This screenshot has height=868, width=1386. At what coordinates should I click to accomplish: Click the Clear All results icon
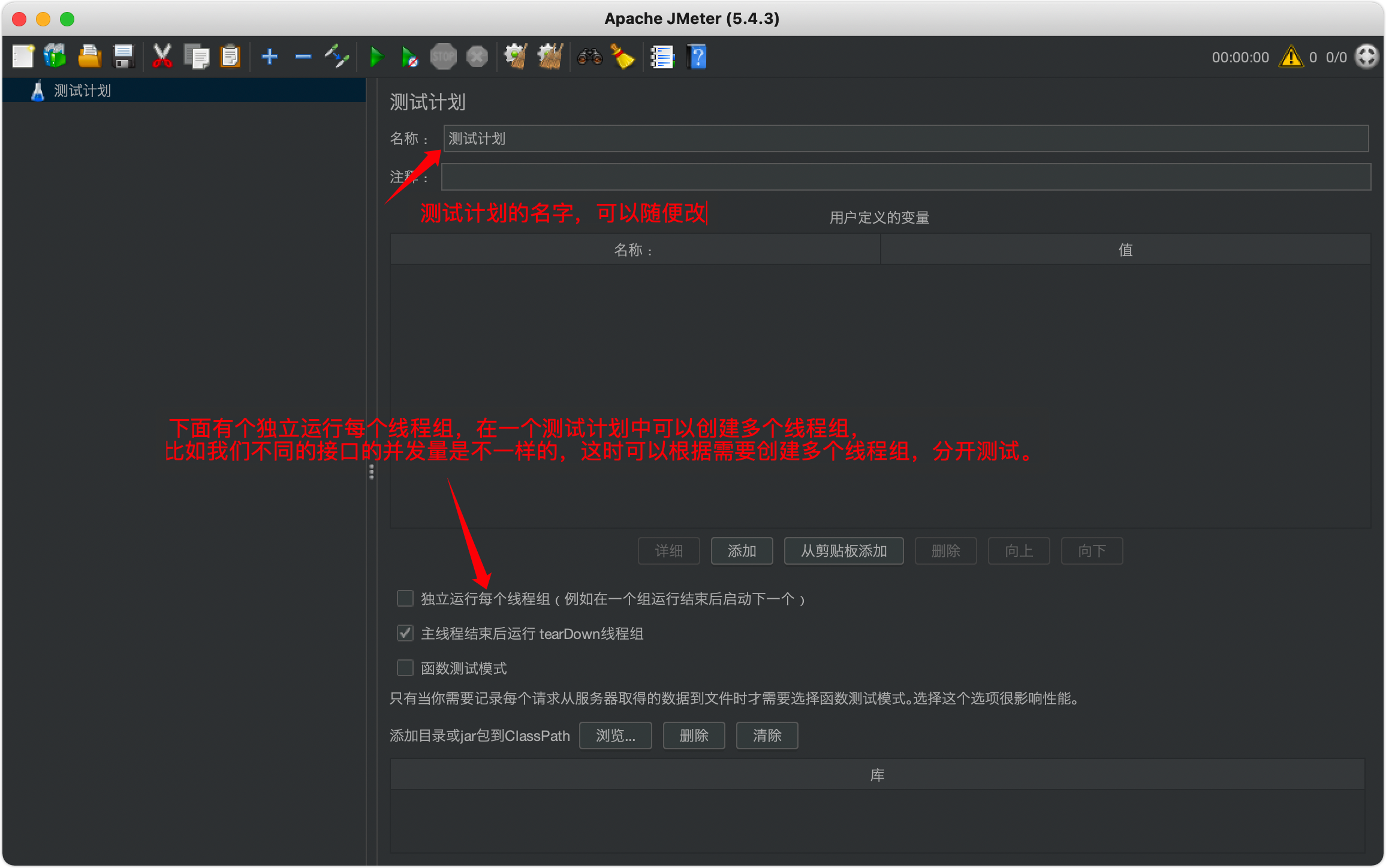click(550, 57)
